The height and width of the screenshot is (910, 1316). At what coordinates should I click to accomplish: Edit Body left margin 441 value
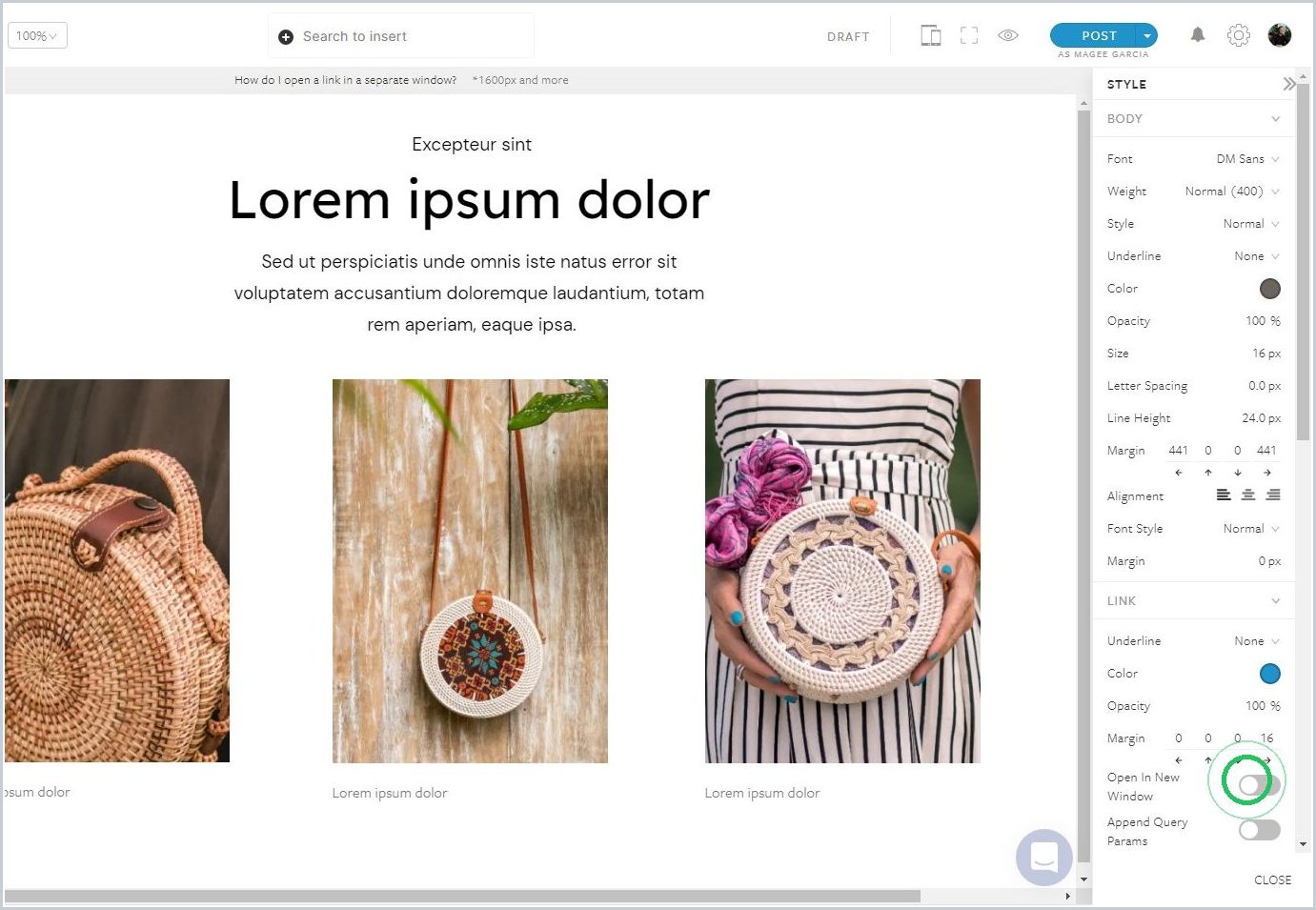point(1179,451)
